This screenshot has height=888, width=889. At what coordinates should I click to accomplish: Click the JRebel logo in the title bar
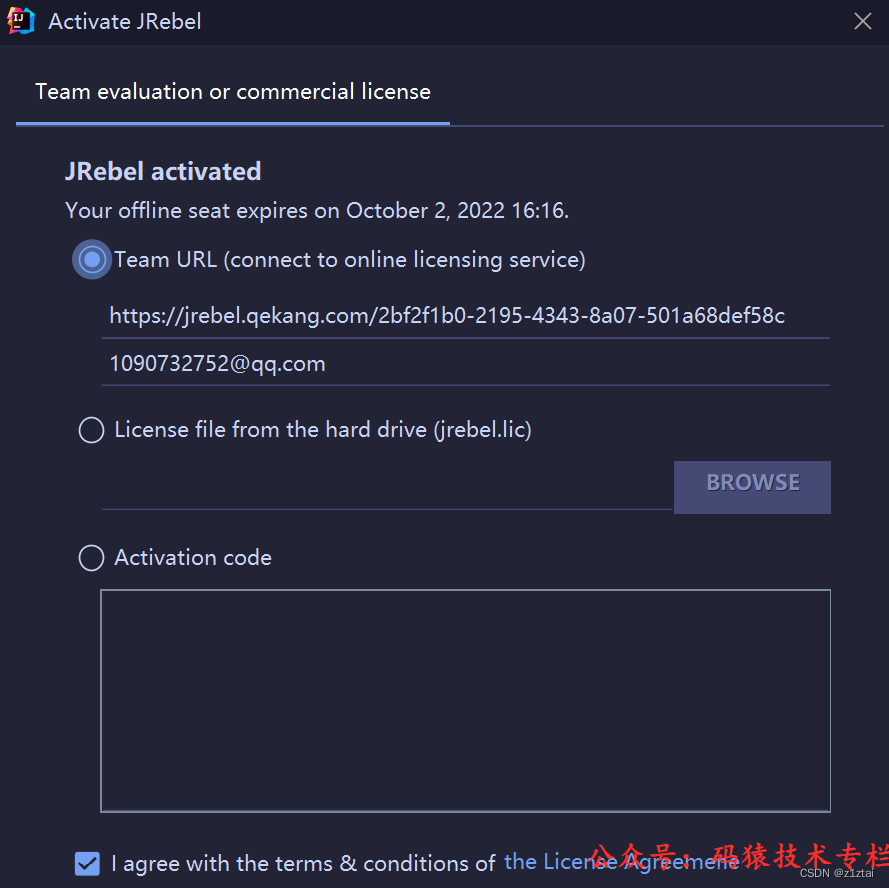tap(20, 20)
